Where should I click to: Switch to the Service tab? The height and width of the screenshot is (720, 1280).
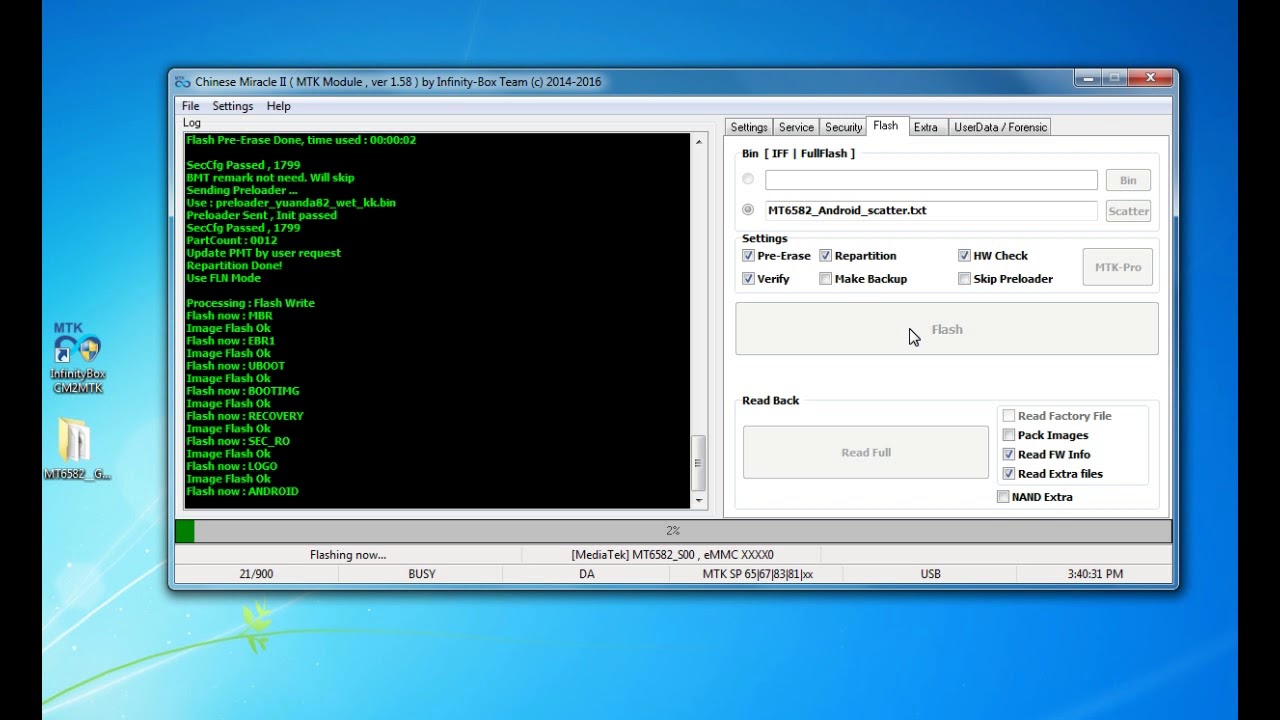(796, 127)
